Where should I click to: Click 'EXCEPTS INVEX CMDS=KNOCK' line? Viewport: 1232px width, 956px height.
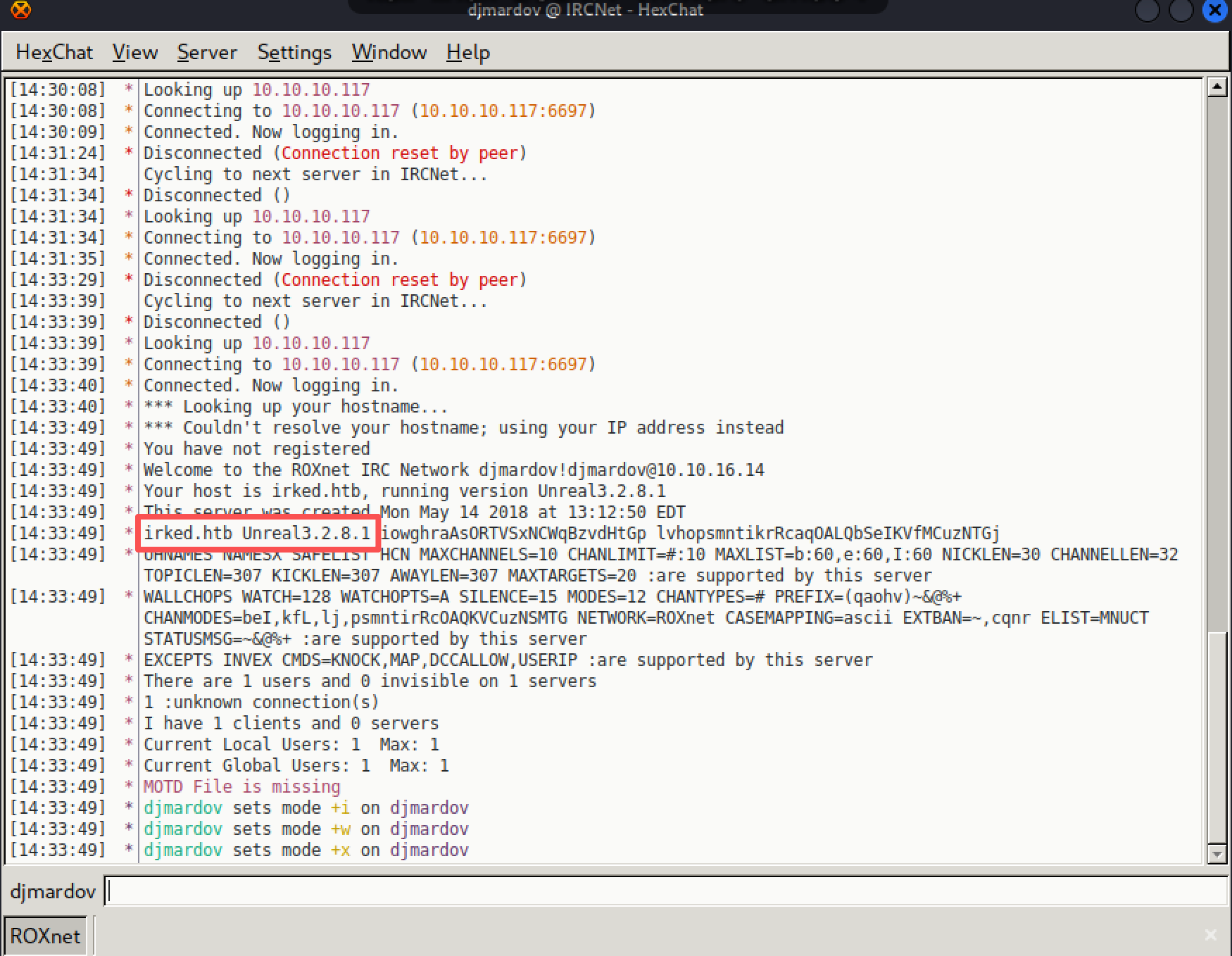click(x=508, y=660)
